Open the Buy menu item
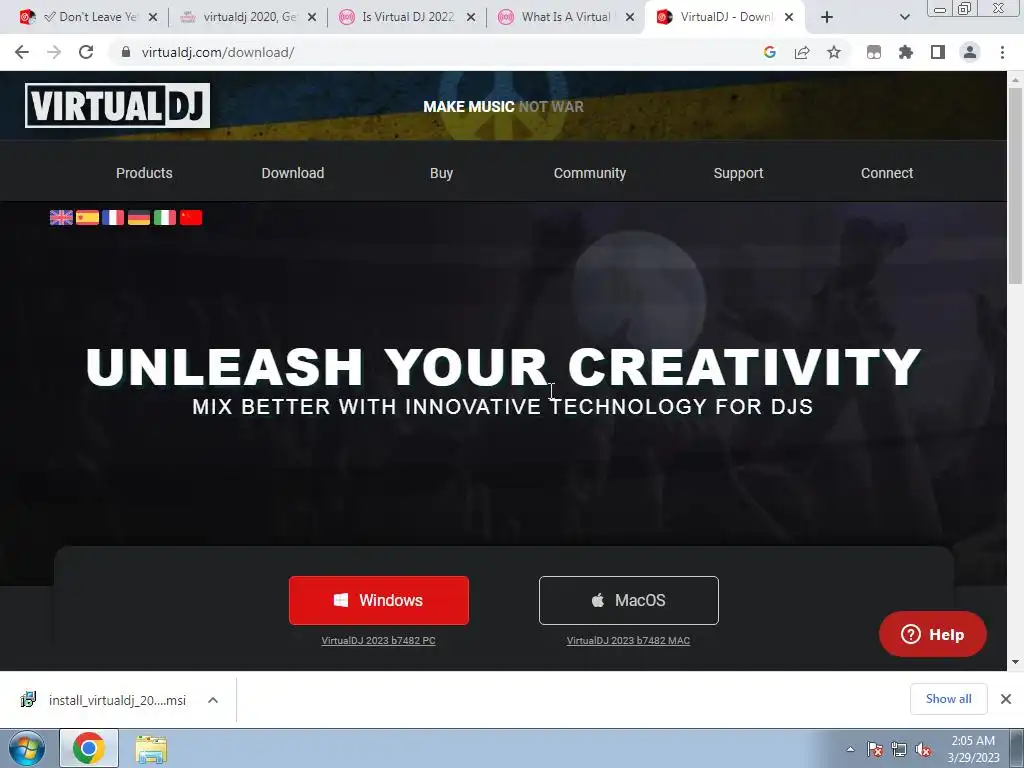Viewport: 1024px width, 768px height. [441, 173]
